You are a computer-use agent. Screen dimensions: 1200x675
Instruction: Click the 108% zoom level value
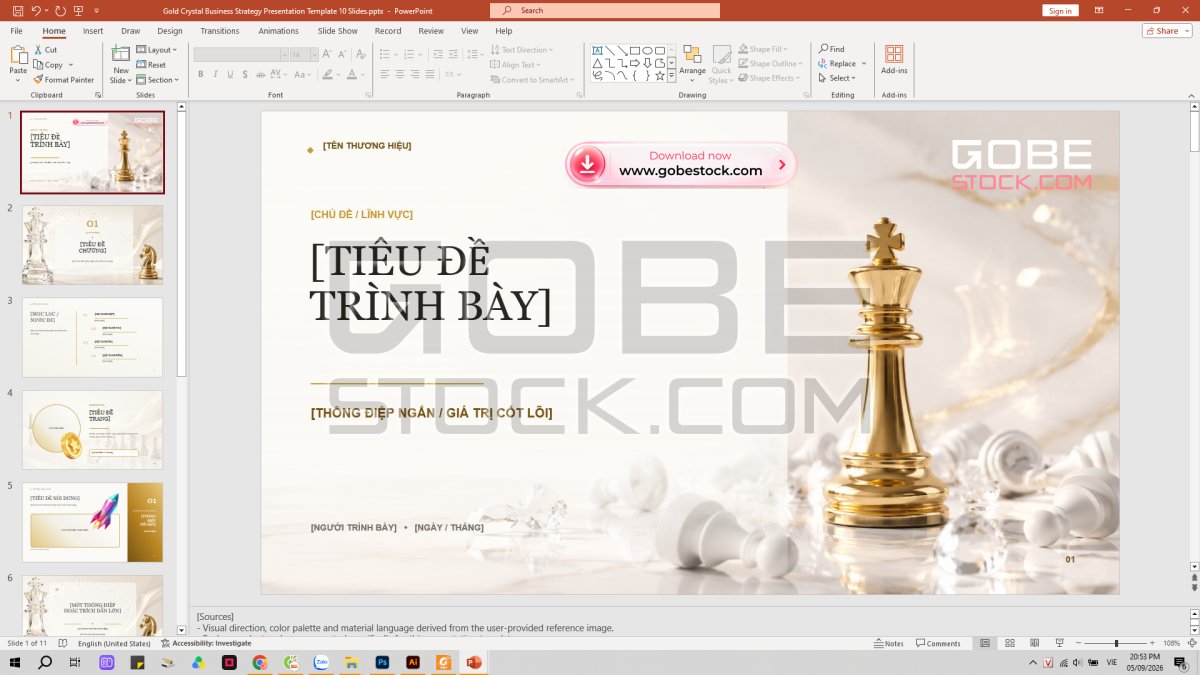coord(1171,643)
